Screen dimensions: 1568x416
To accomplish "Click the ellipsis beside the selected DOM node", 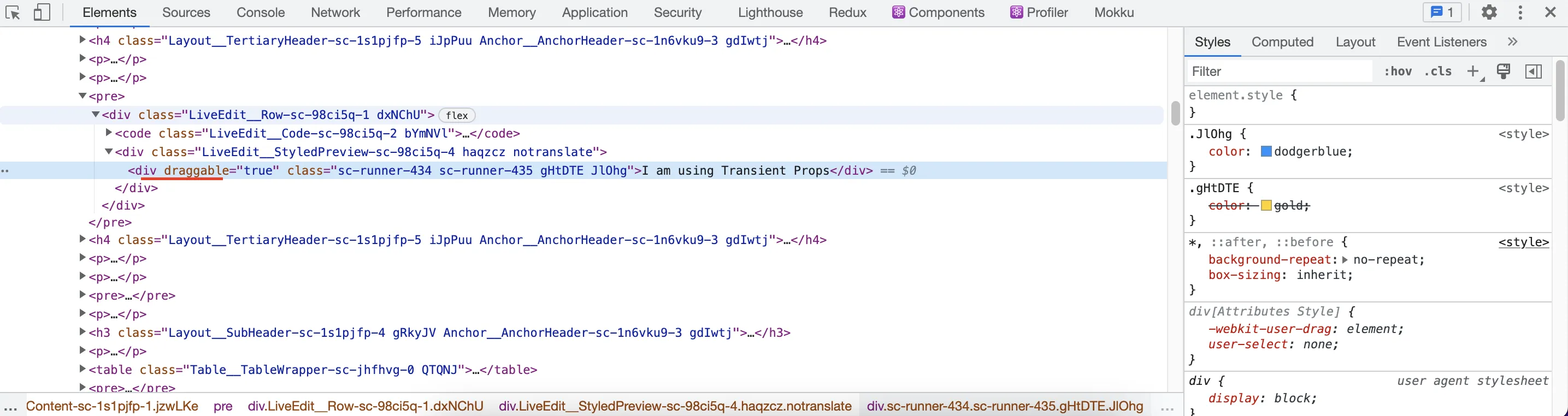I will click(x=5, y=171).
